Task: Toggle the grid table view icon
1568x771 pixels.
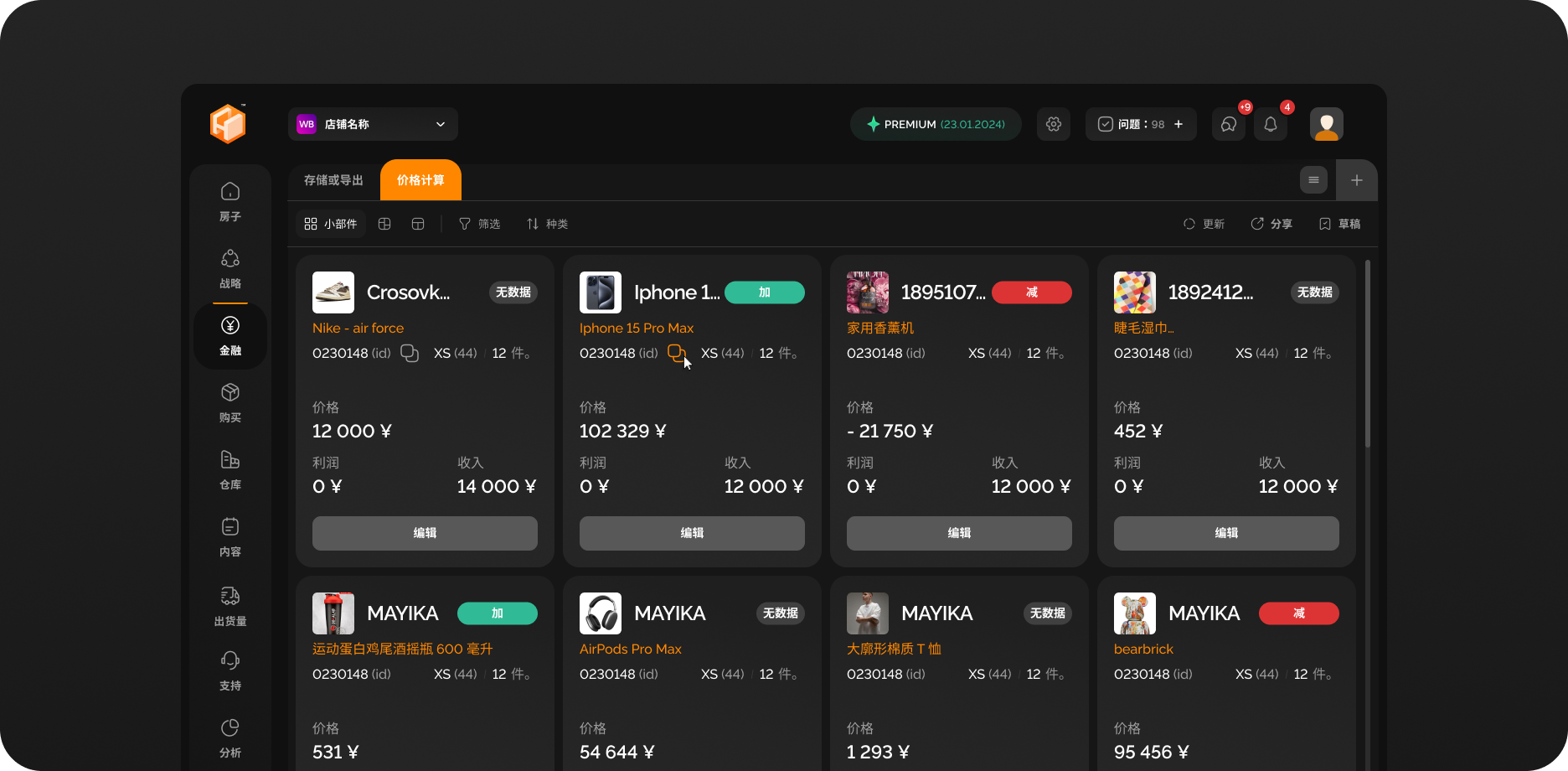Action: click(384, 224)
